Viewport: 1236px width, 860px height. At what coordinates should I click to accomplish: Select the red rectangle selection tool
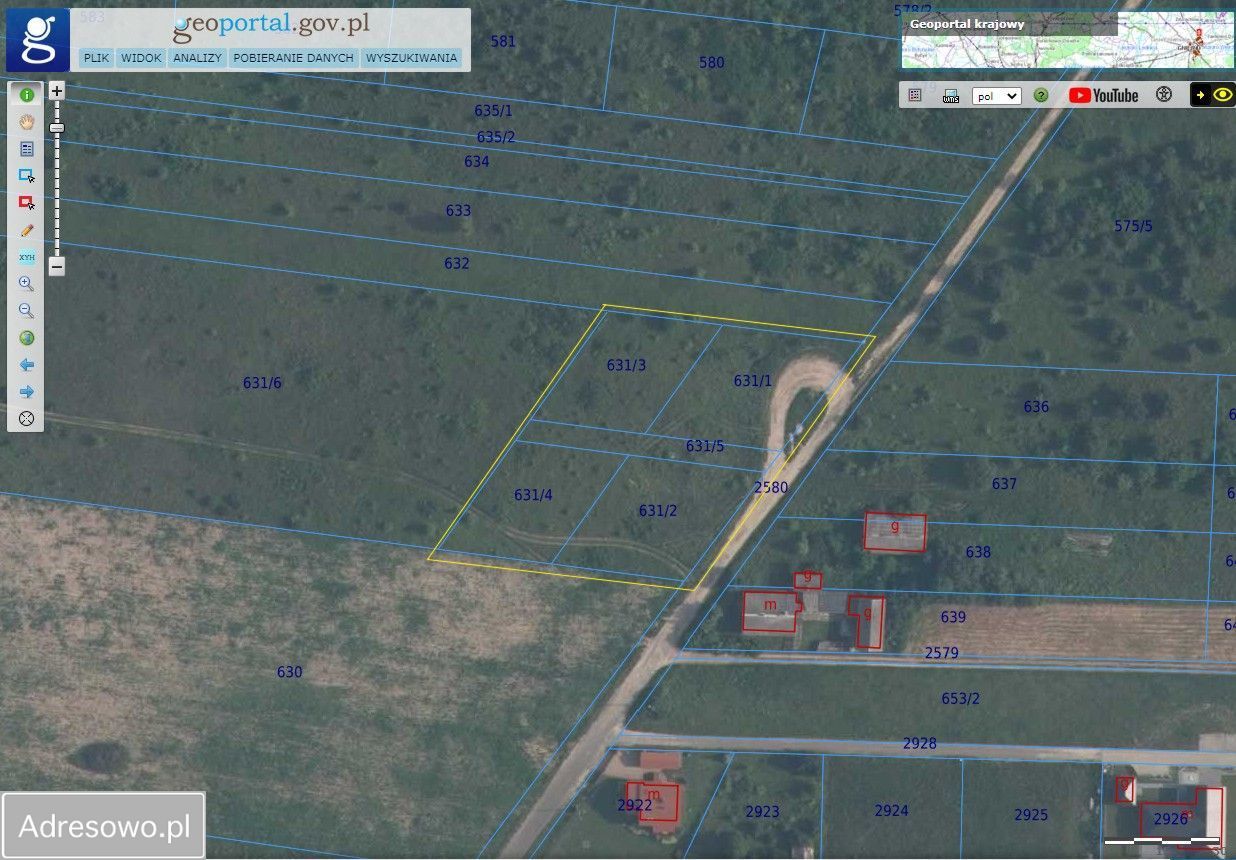(x=27, y=203)
